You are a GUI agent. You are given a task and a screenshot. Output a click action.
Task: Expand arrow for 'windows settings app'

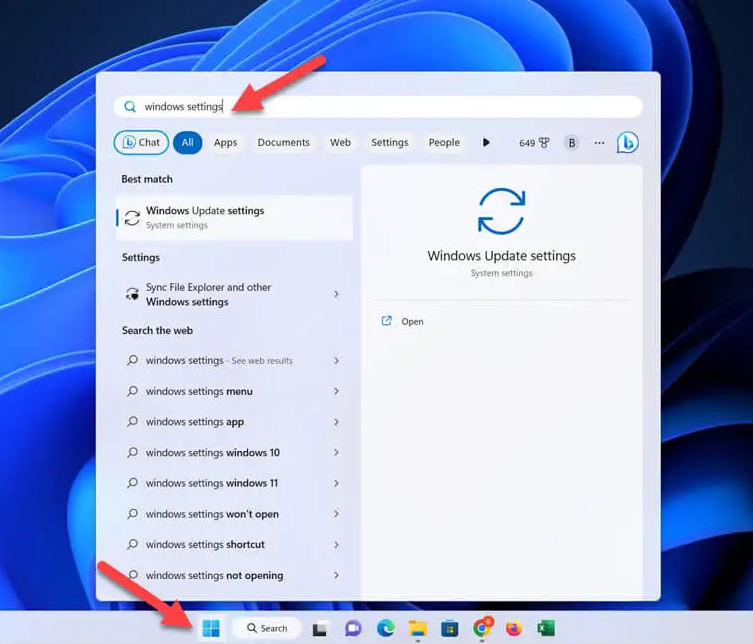[336, 422]
